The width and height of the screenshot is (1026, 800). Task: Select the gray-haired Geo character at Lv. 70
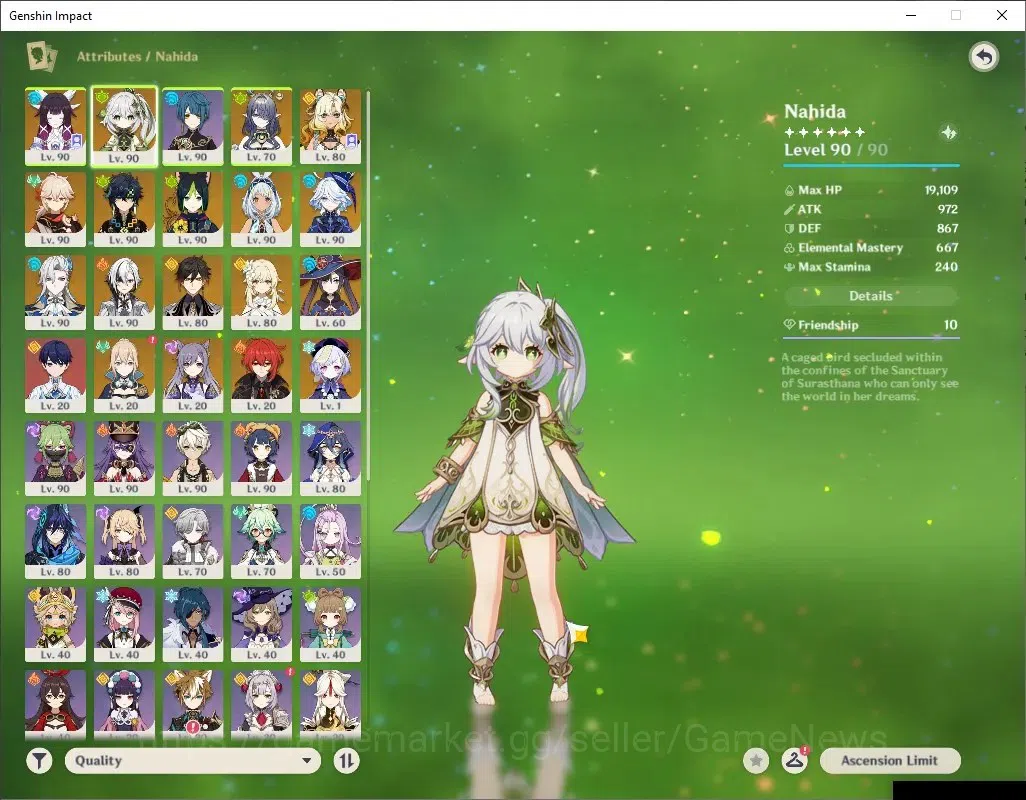click(193, 542)
